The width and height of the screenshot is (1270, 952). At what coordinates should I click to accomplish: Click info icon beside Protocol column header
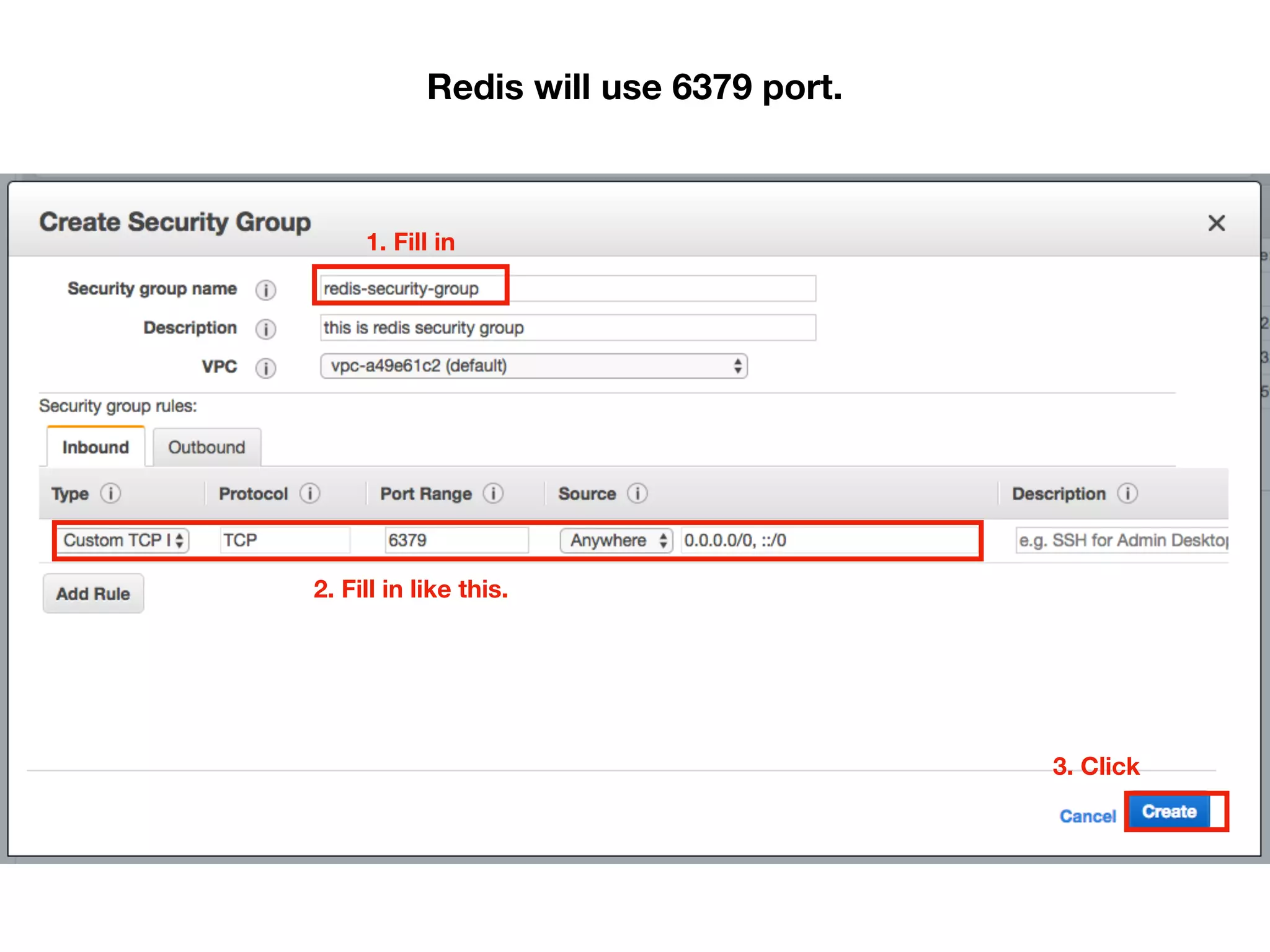coord(309,493)
